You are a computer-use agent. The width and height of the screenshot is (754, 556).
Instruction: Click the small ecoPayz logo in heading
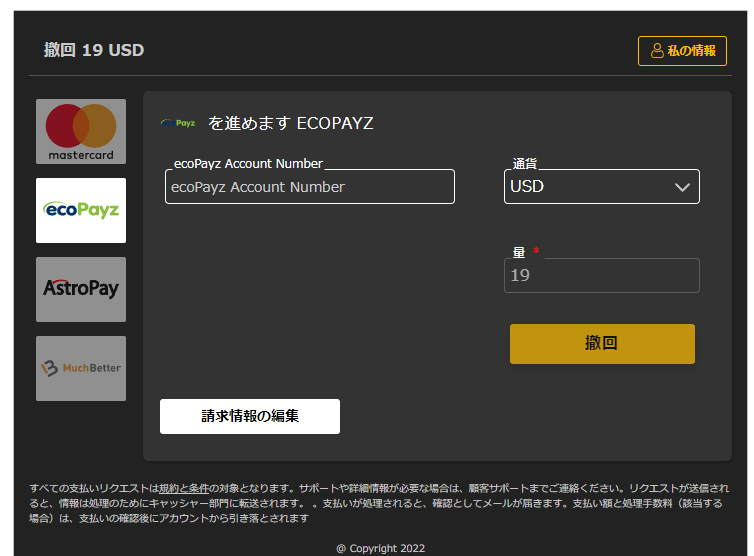coord(178,123)
